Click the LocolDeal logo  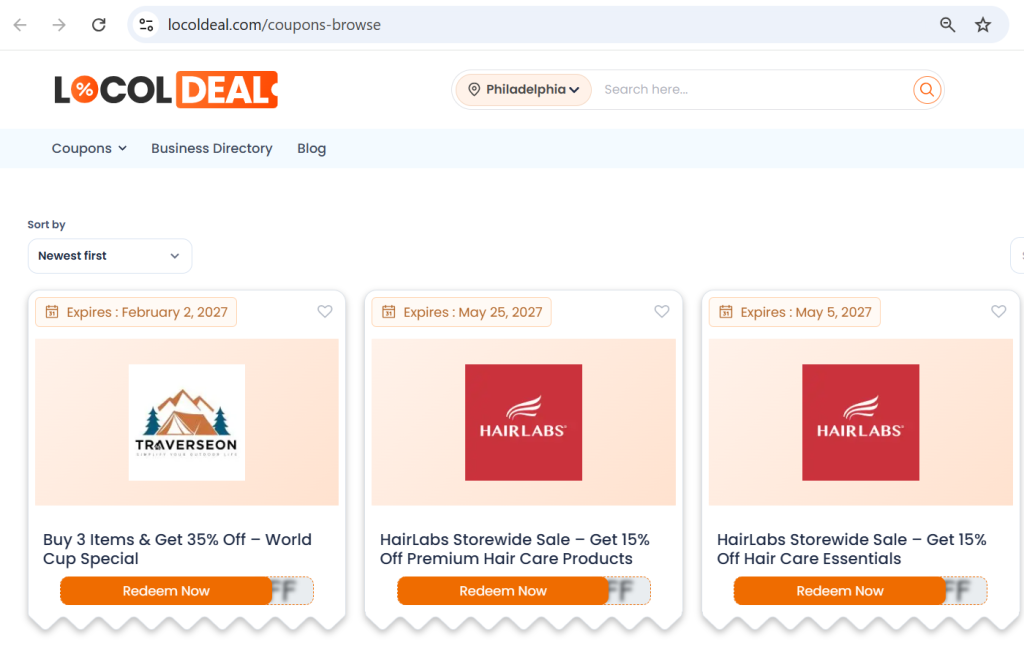coord(166,89)
